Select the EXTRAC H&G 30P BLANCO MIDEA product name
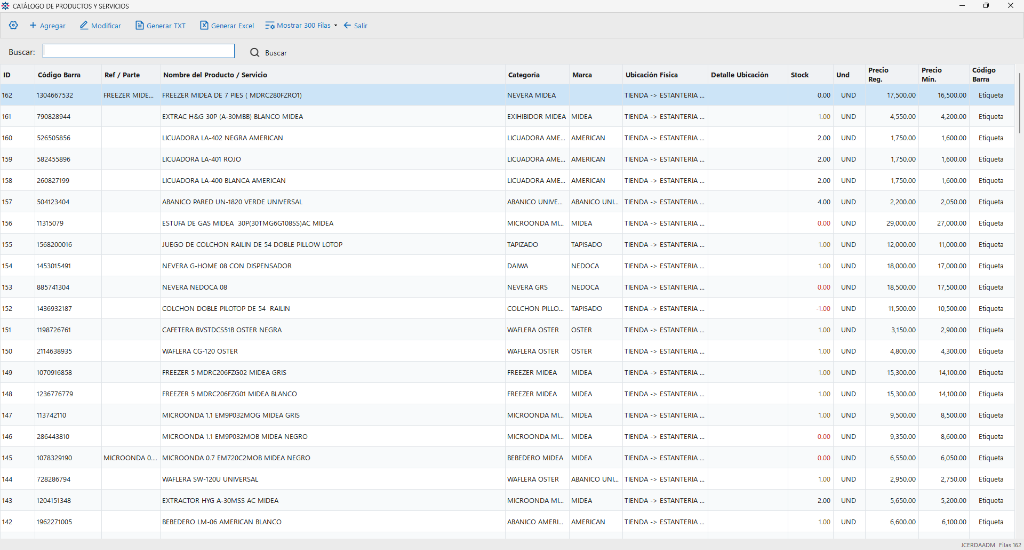 [x=232, y=116]
